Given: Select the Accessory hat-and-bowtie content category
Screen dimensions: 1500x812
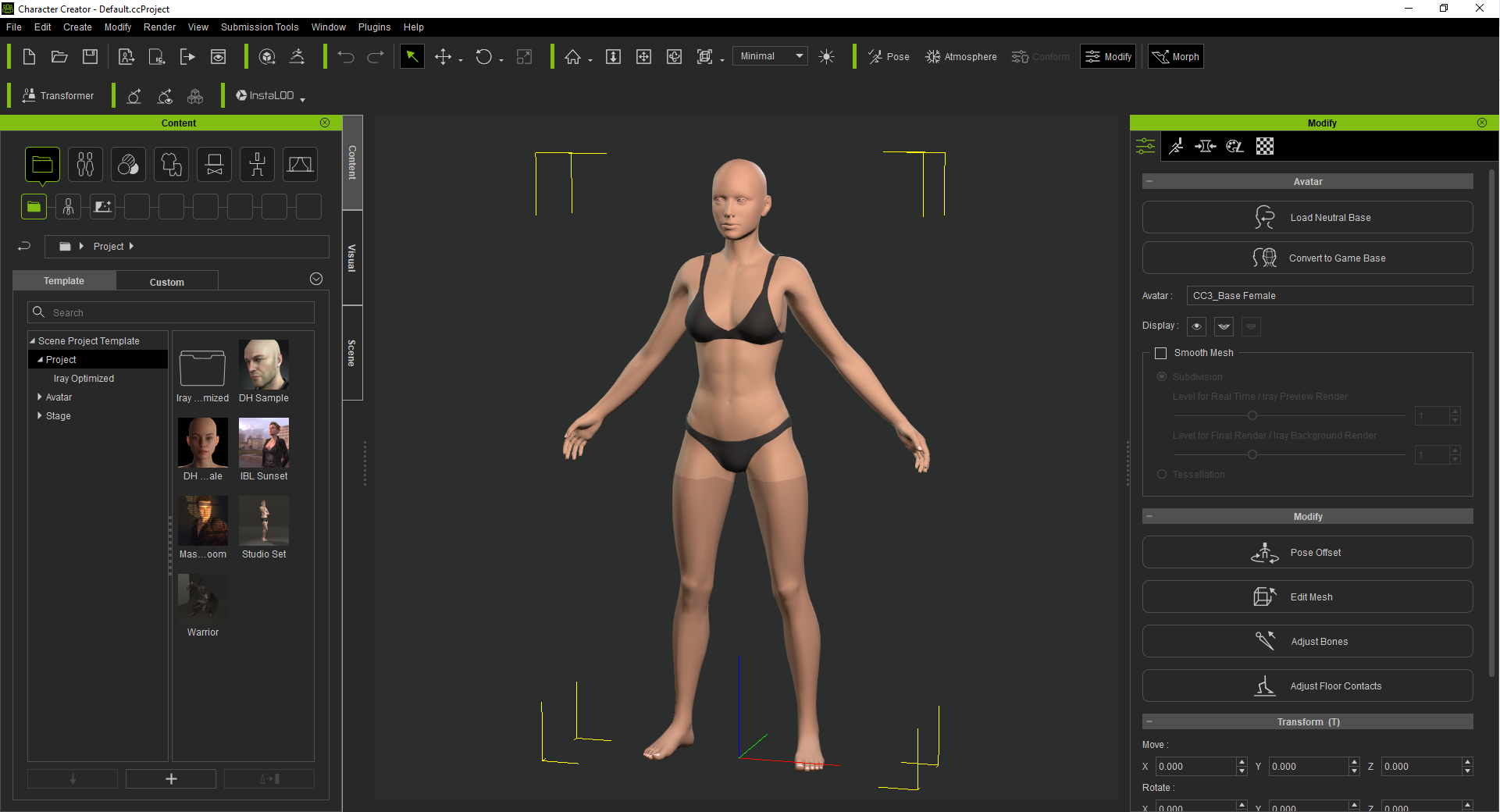Looking at the screenshot, I should [x=214, y=165].
